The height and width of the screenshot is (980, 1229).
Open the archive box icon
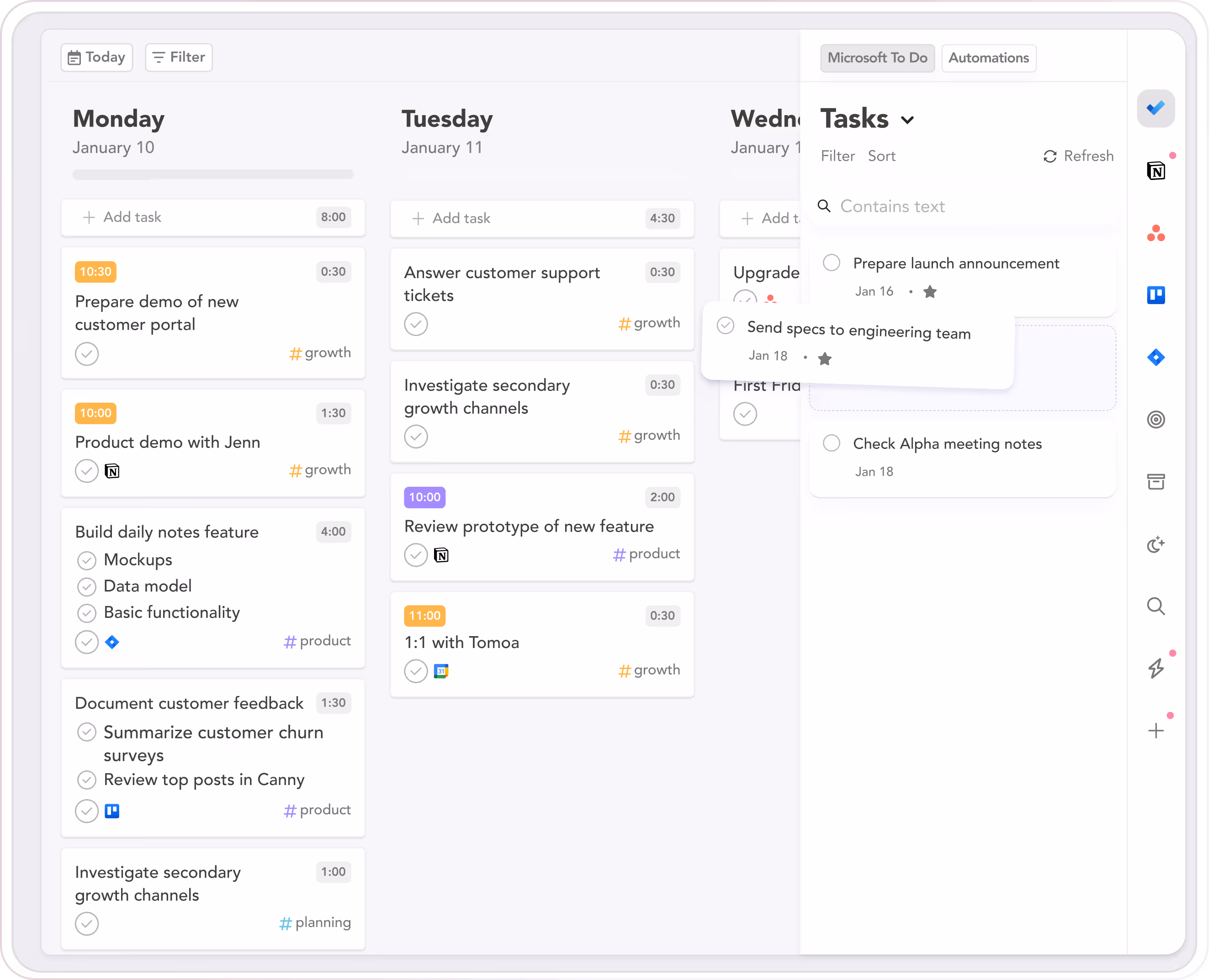click(1155, 482)
